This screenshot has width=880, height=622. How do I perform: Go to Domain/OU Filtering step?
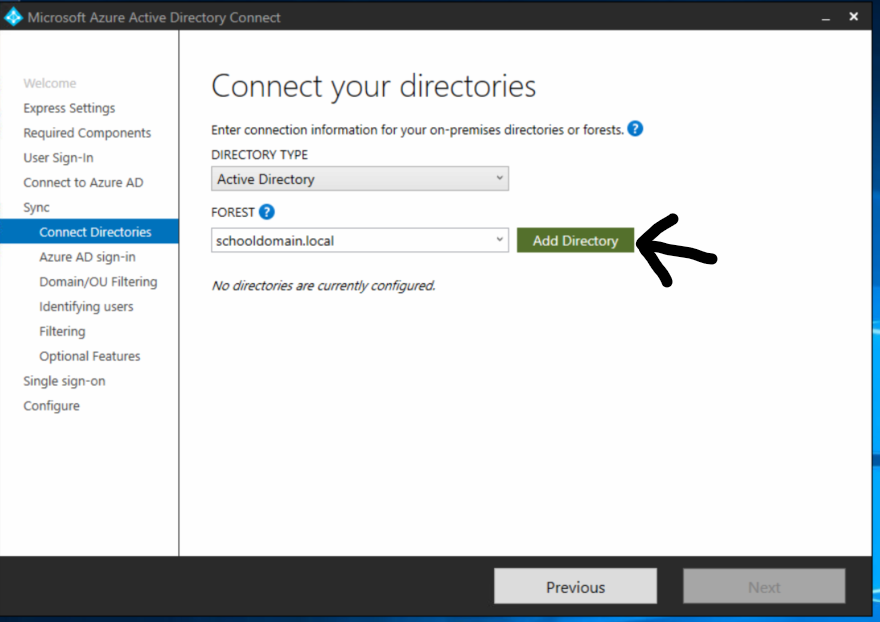click(x=98, y=282)
